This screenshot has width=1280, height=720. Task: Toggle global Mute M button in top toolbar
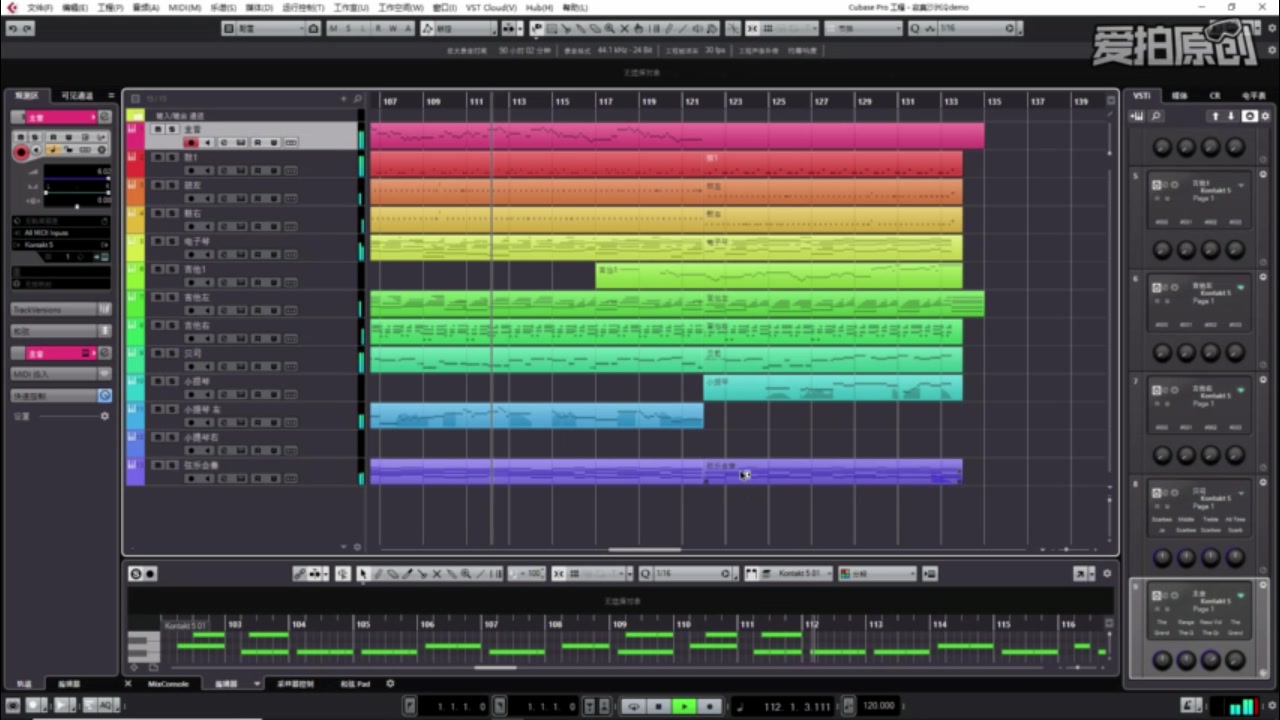click(333, 29)
